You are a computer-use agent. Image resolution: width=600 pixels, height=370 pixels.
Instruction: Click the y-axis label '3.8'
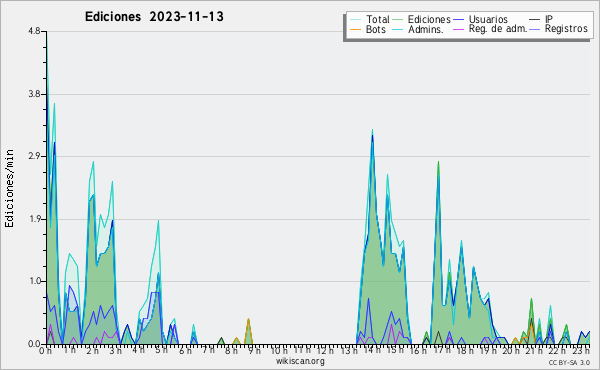click(x=34, y=94)
